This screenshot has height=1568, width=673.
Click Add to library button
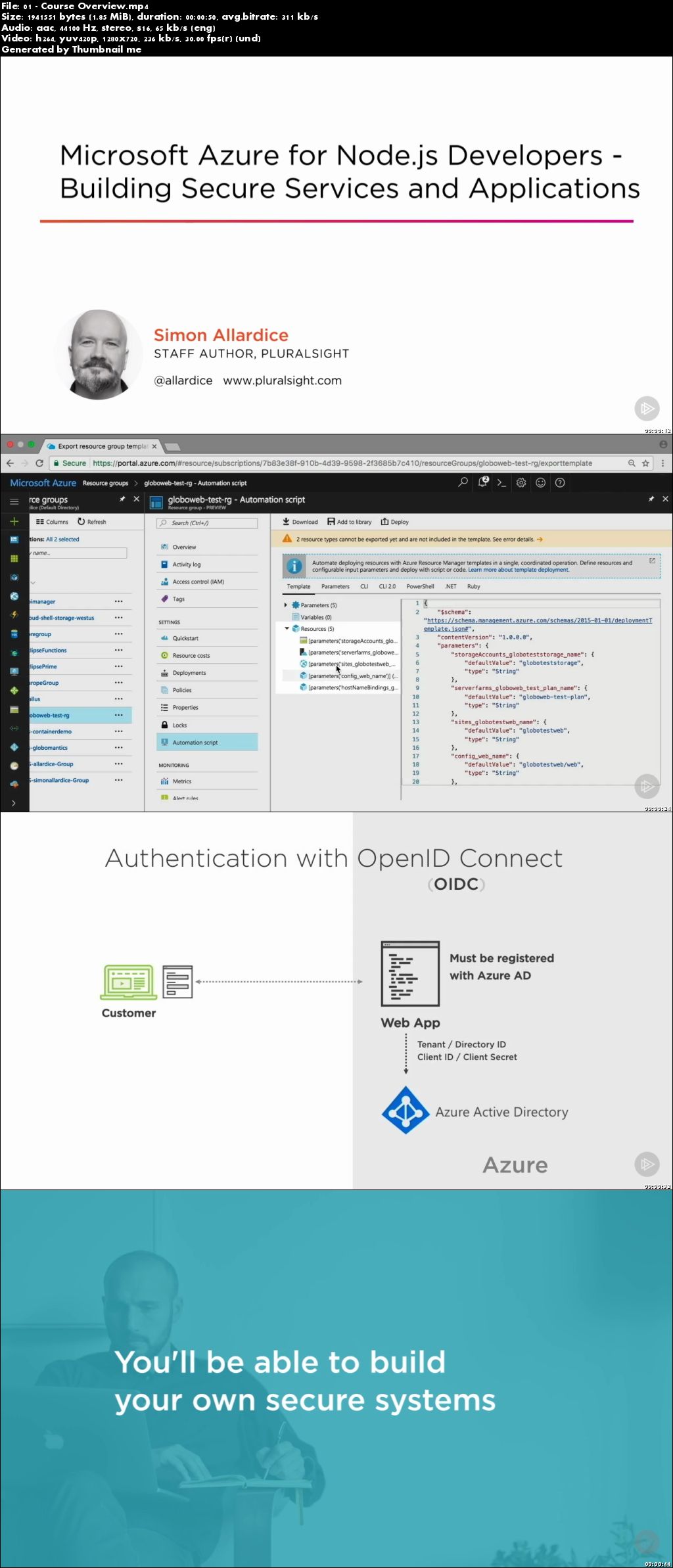pyautogui.click(x=350, y=522)
